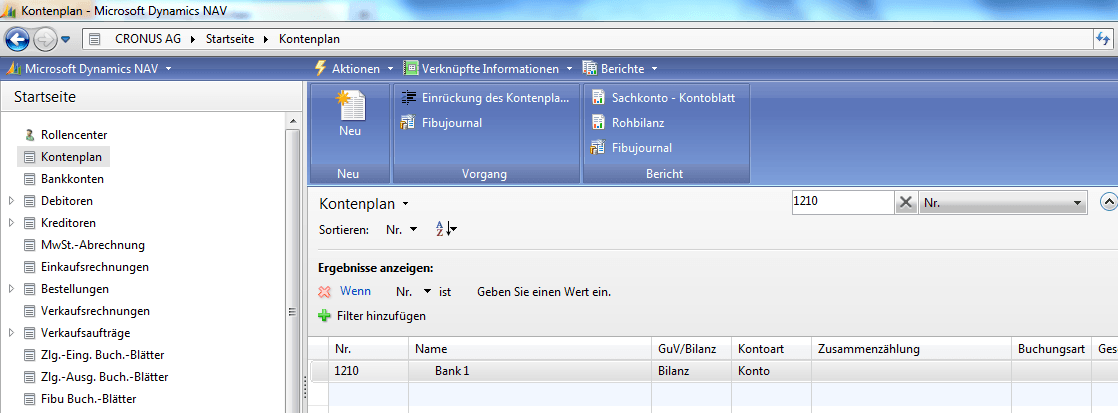This screenshot has width=1118, height=413.
Task: Open the Rohbilanz report
Action: (628, 123)
